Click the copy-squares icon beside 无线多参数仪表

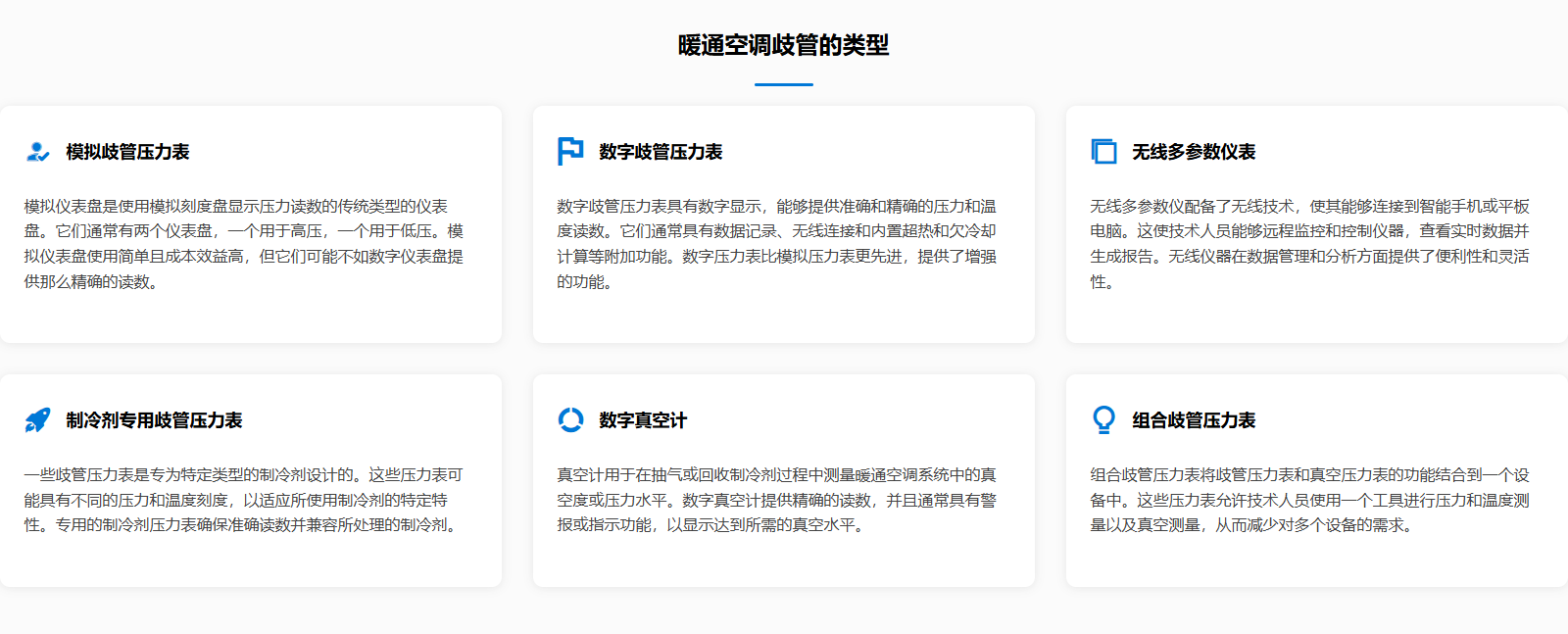coord(1103,152)
